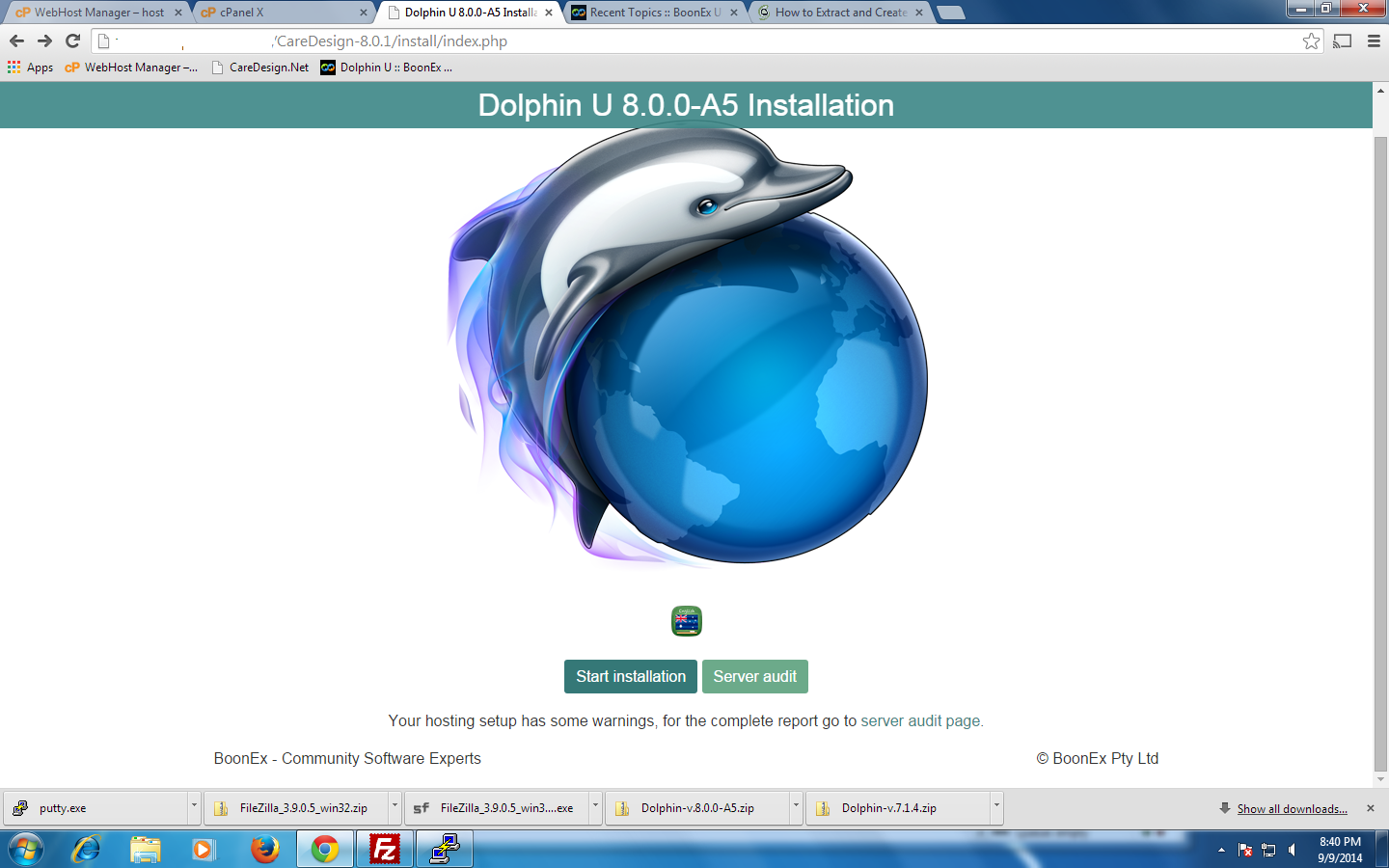The height and width of the screenshot is (868, 1389).
Task: Open the Windows Start menu
Action: pos(26,850)
